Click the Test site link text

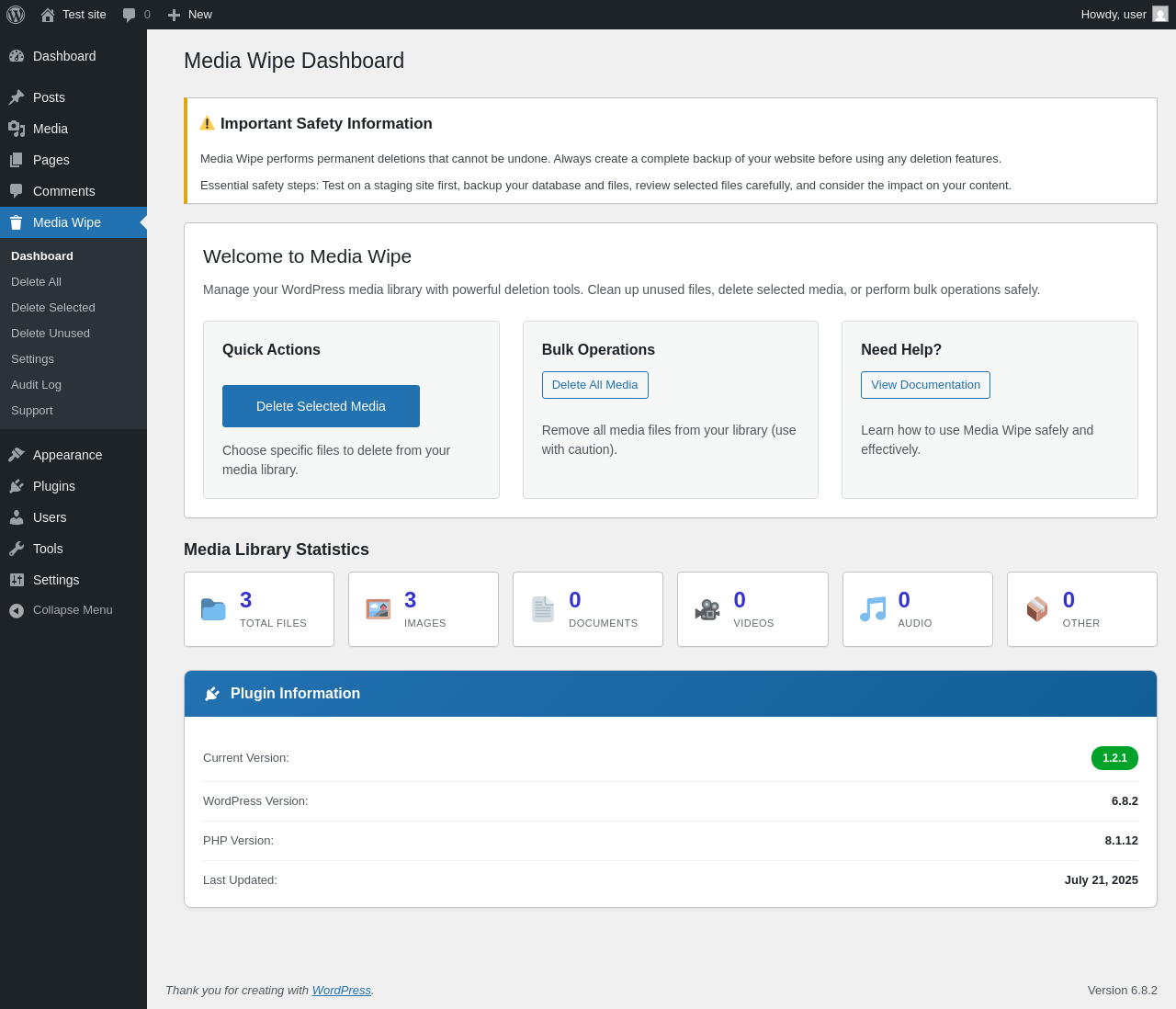tap(85, 15)
